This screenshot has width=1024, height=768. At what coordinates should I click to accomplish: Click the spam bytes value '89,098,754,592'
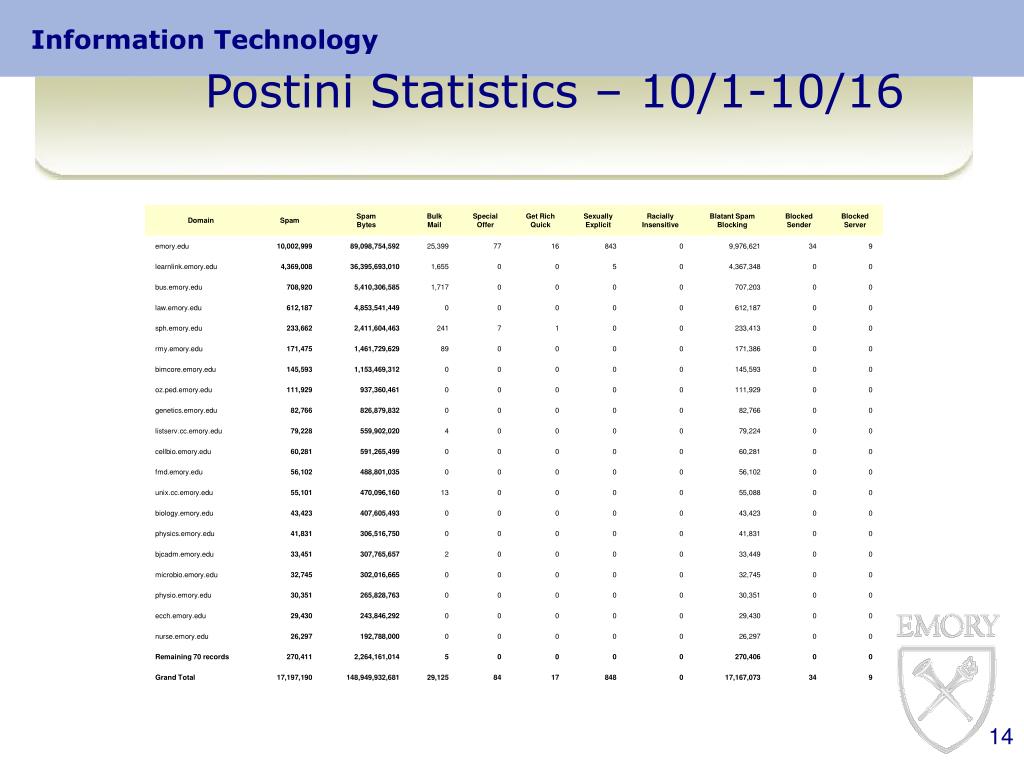375,247
